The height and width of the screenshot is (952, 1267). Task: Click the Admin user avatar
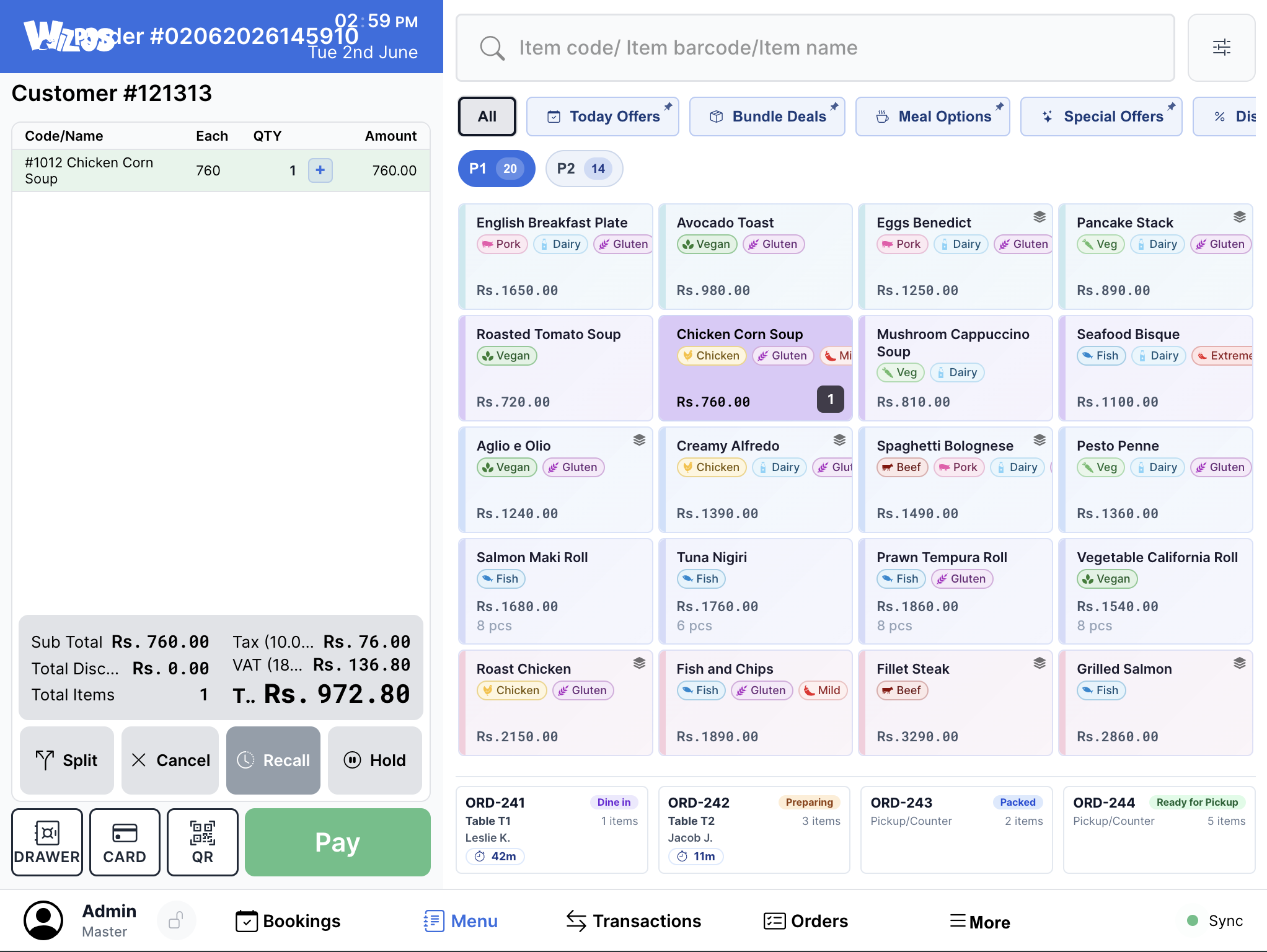click(43, 920)
